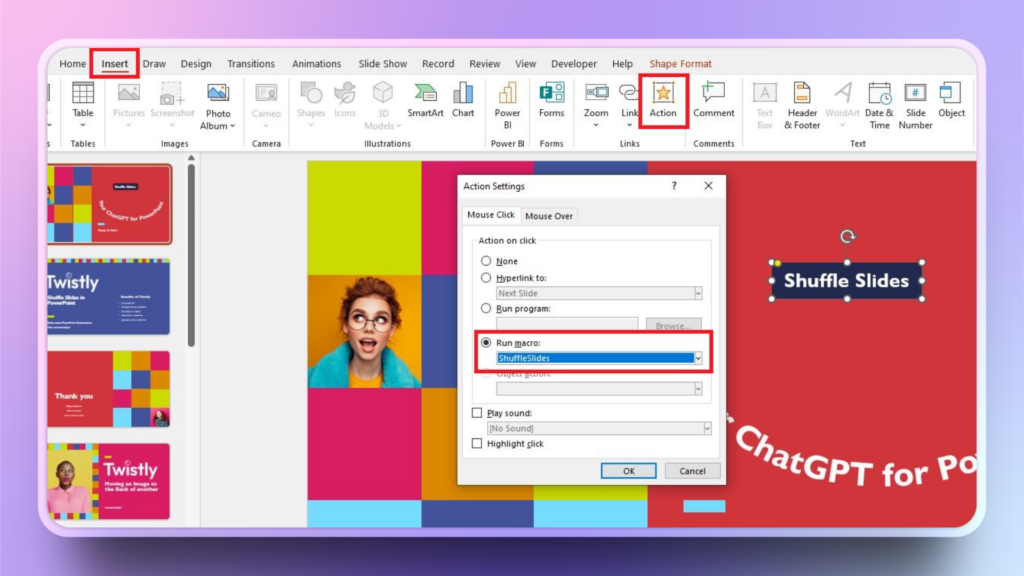Switch to the Mouse Over tab
The width and height of the screenshot is (1024, 576).
coord(549,216)
